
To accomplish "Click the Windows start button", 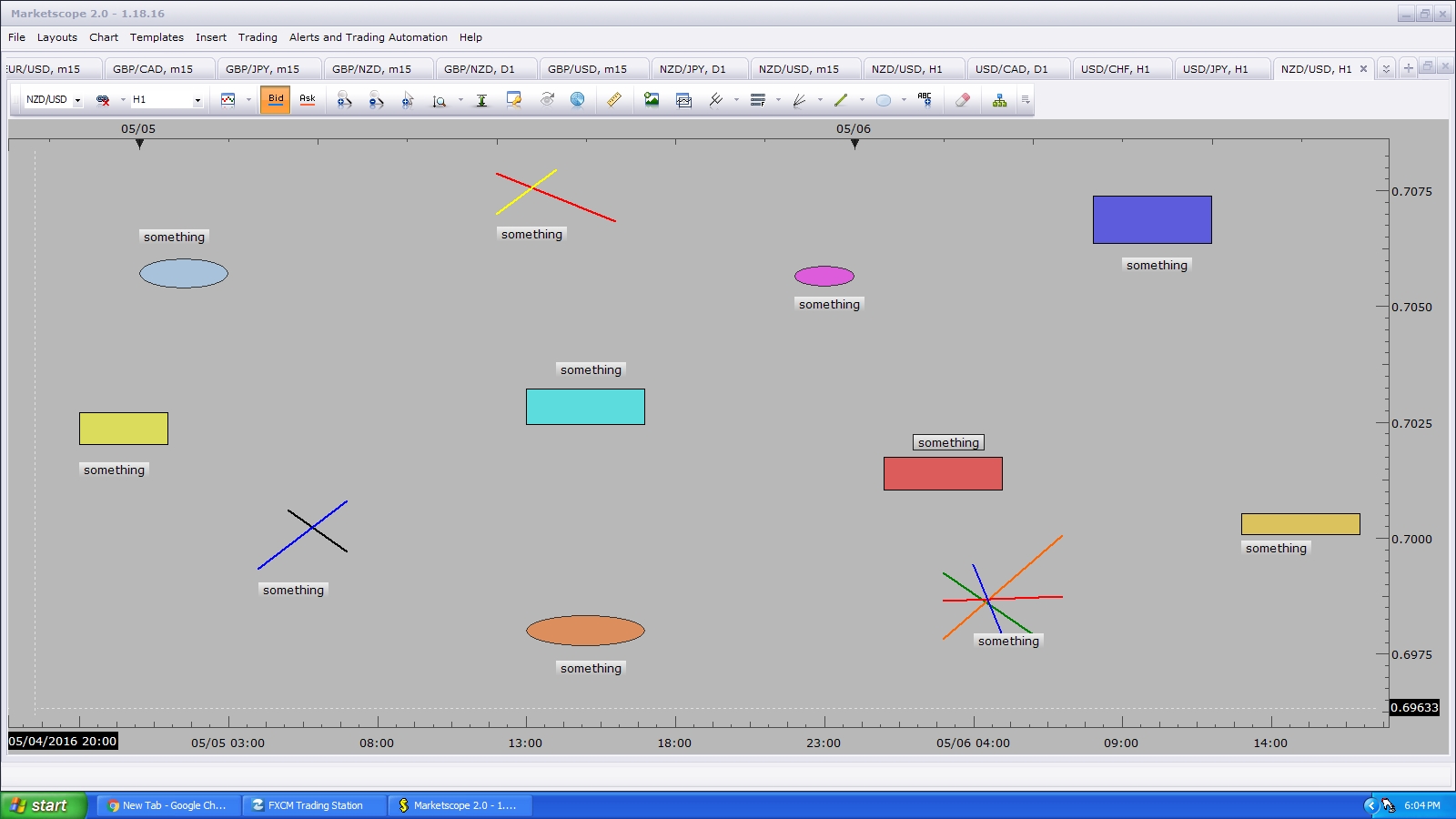I will tap(43, 805).
